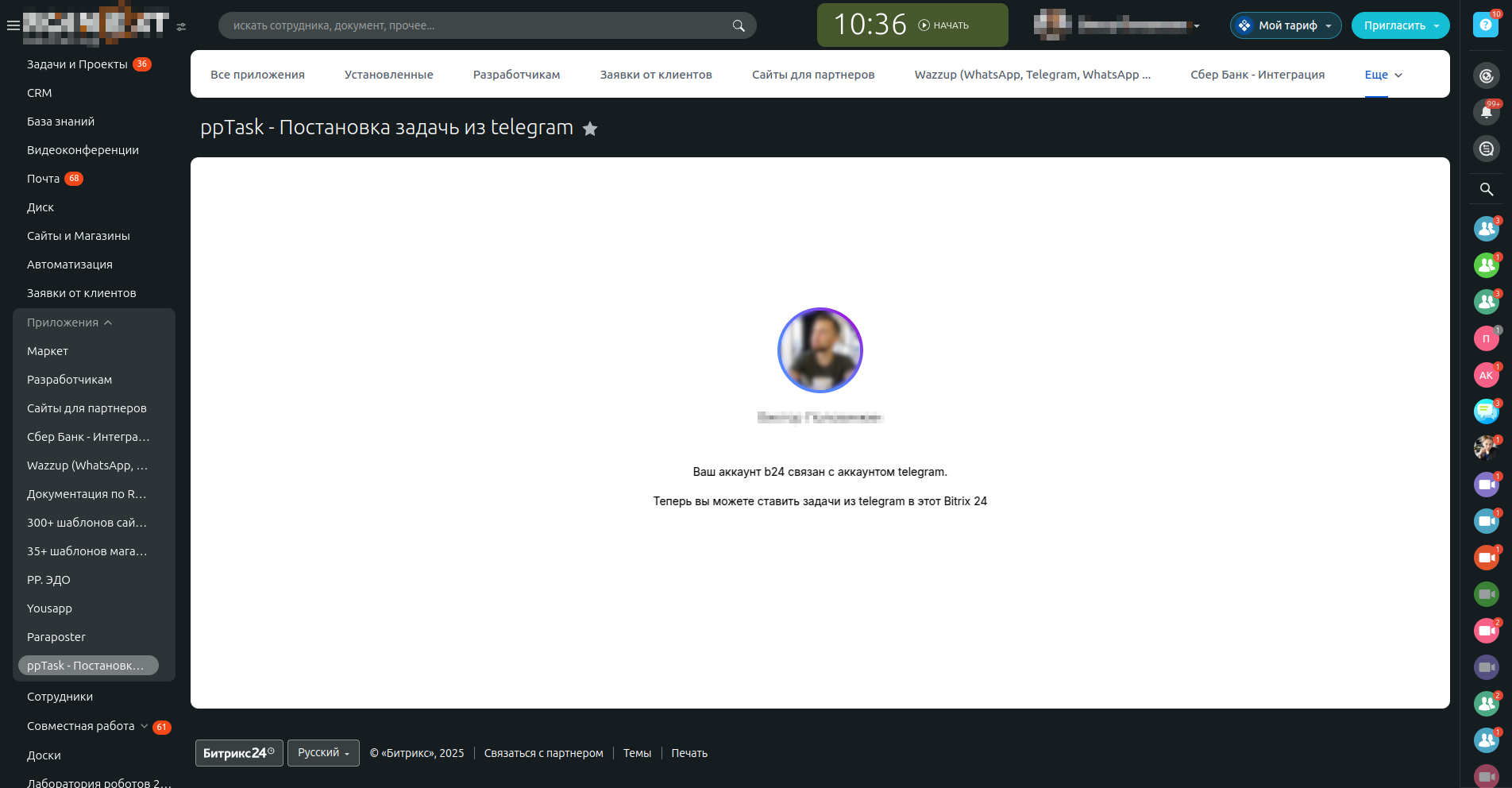Open the bright green group chat with badge 1

click(x=1487, y=265)
